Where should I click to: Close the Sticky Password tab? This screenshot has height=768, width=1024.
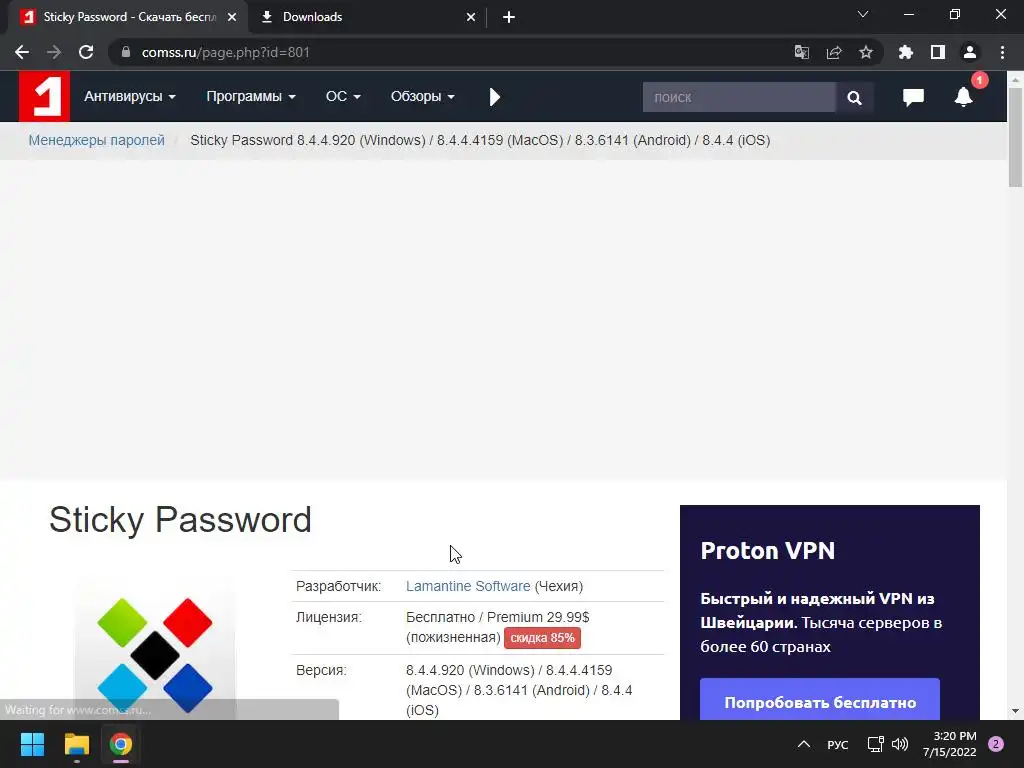[x=232, y=17]
